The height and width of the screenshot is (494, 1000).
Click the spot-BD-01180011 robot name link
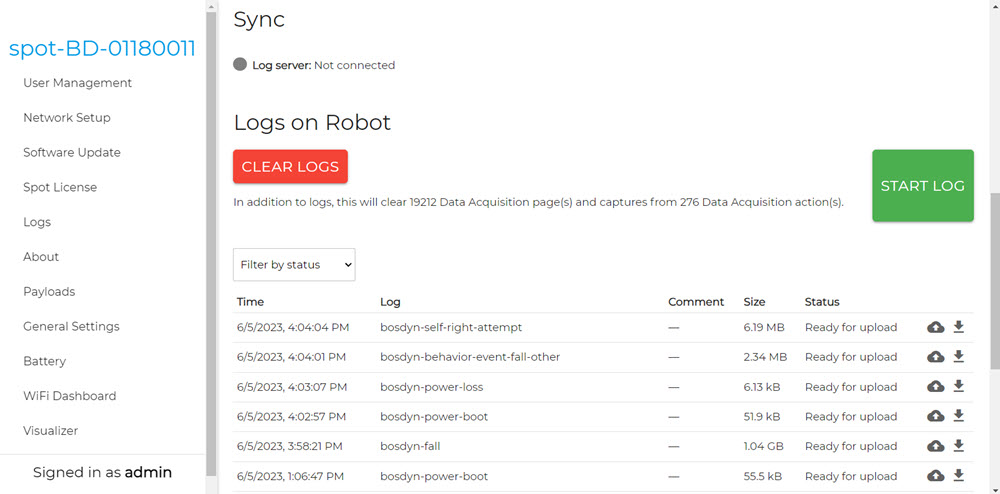click(102, 49)
